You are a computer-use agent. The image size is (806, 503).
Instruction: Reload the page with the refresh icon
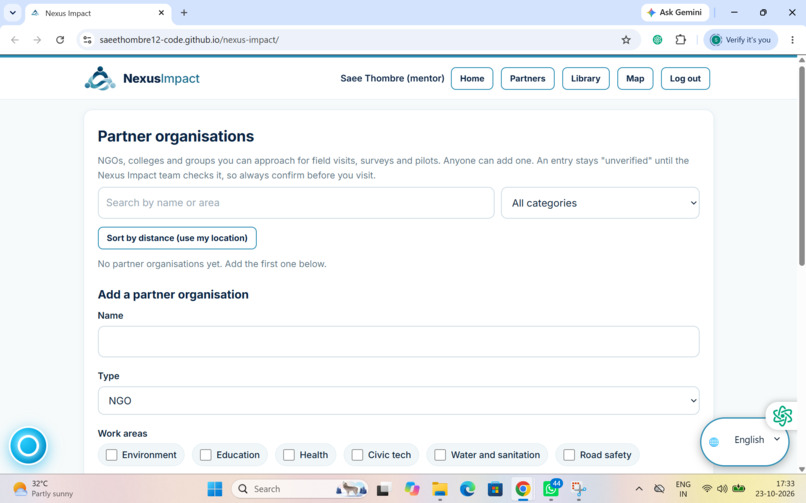[60, 40]
